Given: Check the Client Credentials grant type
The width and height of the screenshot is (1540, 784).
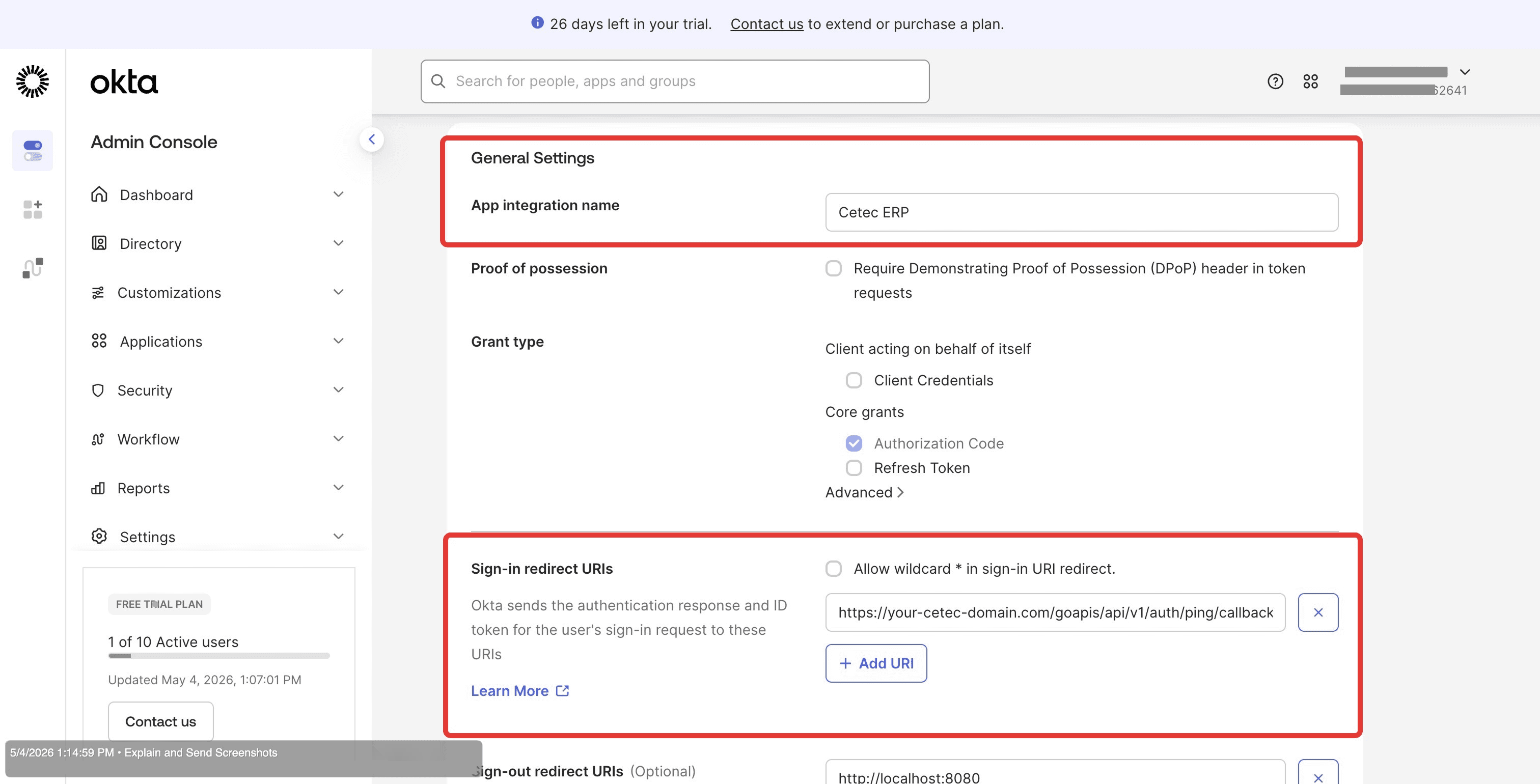Looking at the screenshot, I should 854,380.
